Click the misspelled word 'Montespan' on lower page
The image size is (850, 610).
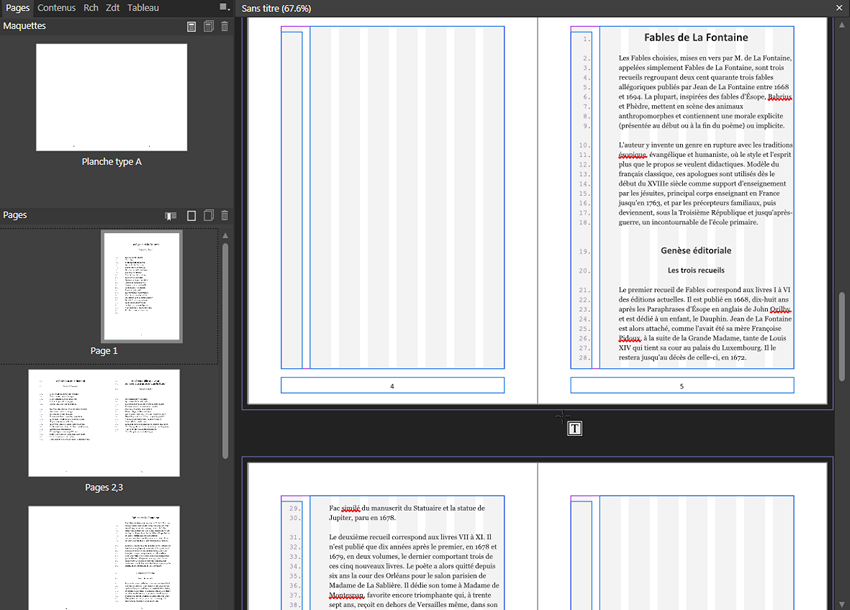click(x=346, y=595)
